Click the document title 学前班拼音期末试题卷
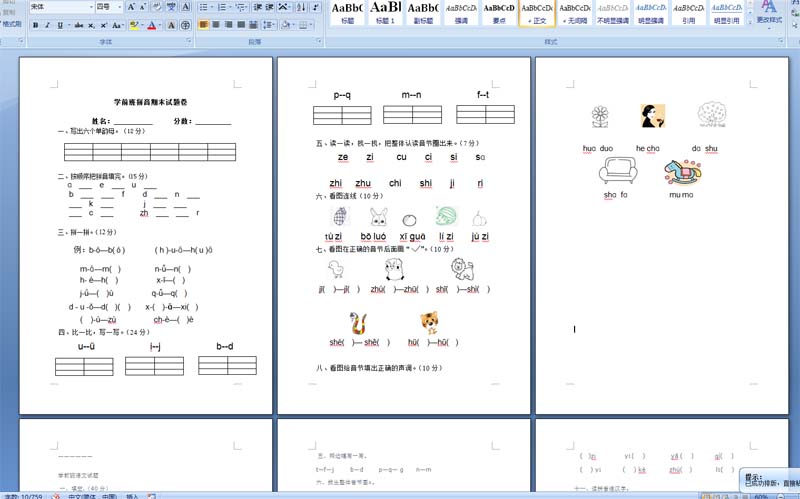800x499 pixels. click(151, 102)
